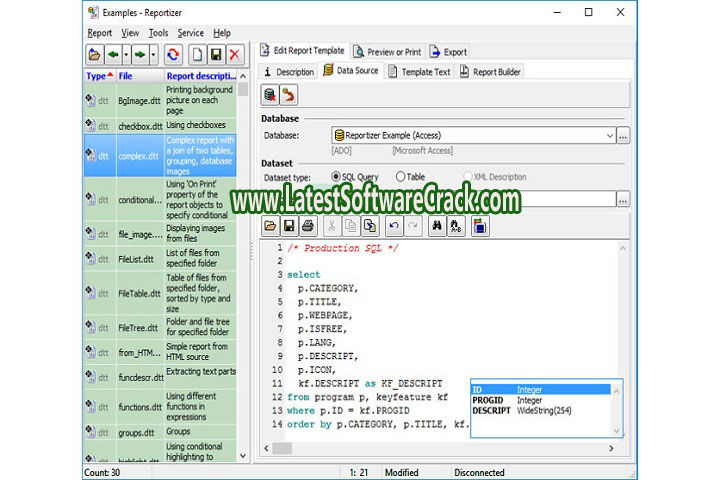720x480 pixels.
Task: Click the ellipsis button next to the Database combo box
Action: 623,136
